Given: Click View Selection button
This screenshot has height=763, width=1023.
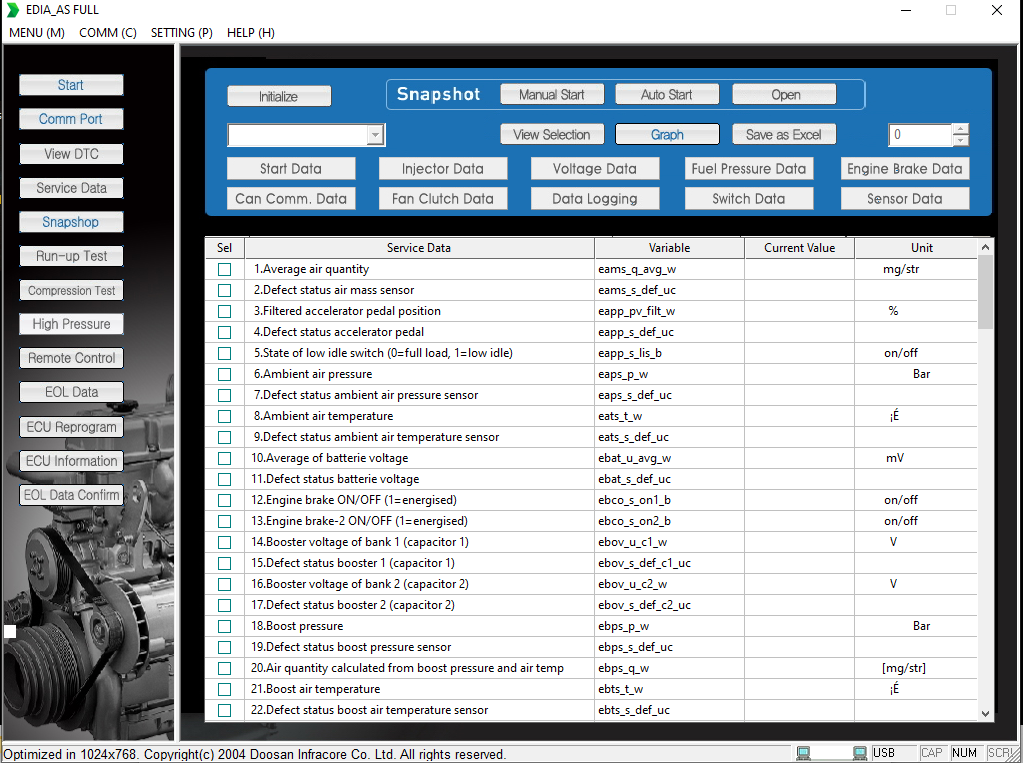Looking at the screenshot, I should pos(552,134).
